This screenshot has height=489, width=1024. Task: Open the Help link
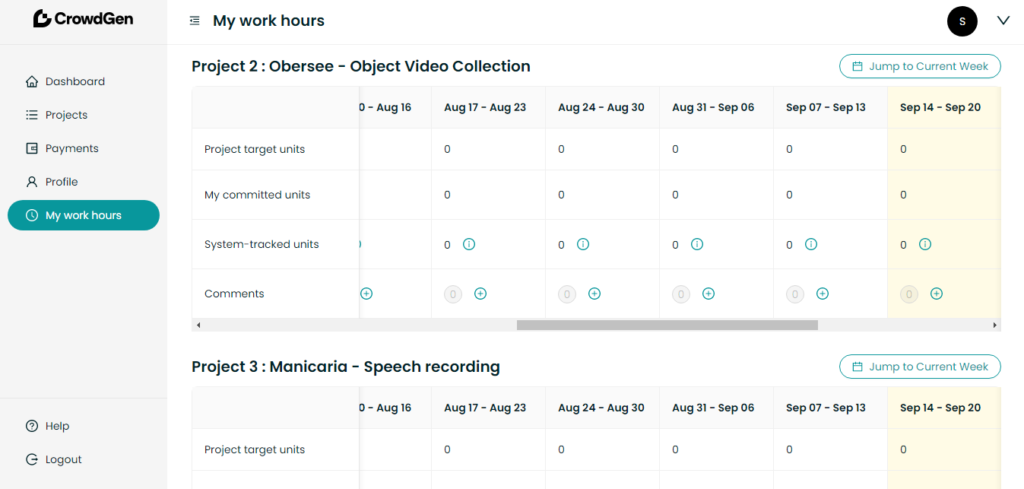(x=57, y=426)
